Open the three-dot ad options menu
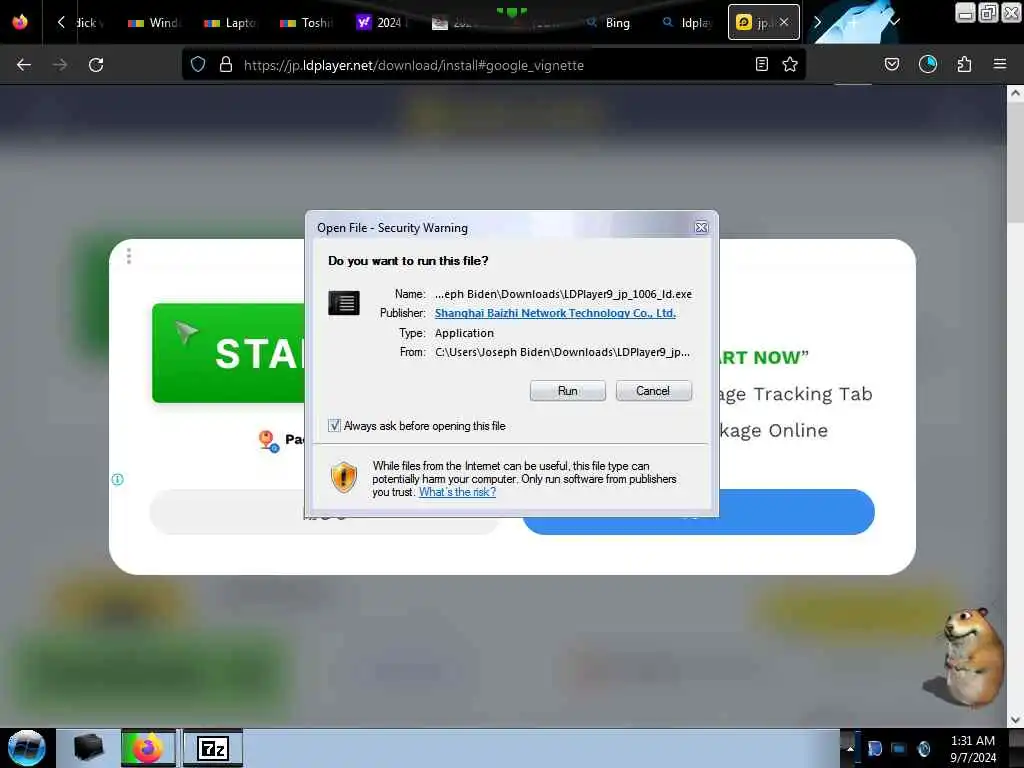Viewport: 1024px width, 768px height. coord(129,256)
